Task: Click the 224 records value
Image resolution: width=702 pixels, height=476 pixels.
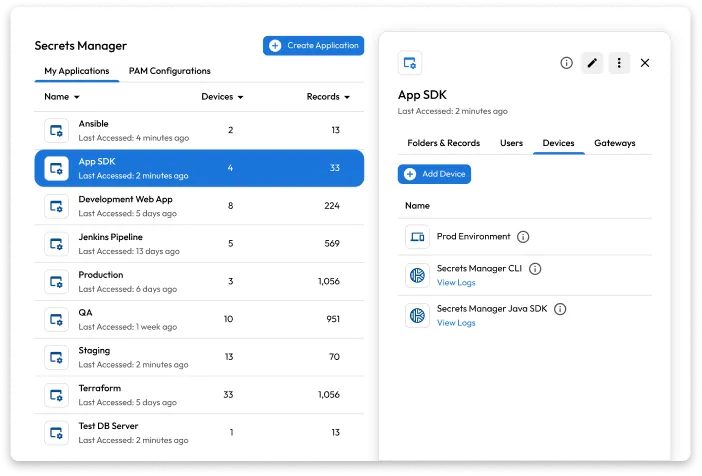Action: tap(332, 206)
